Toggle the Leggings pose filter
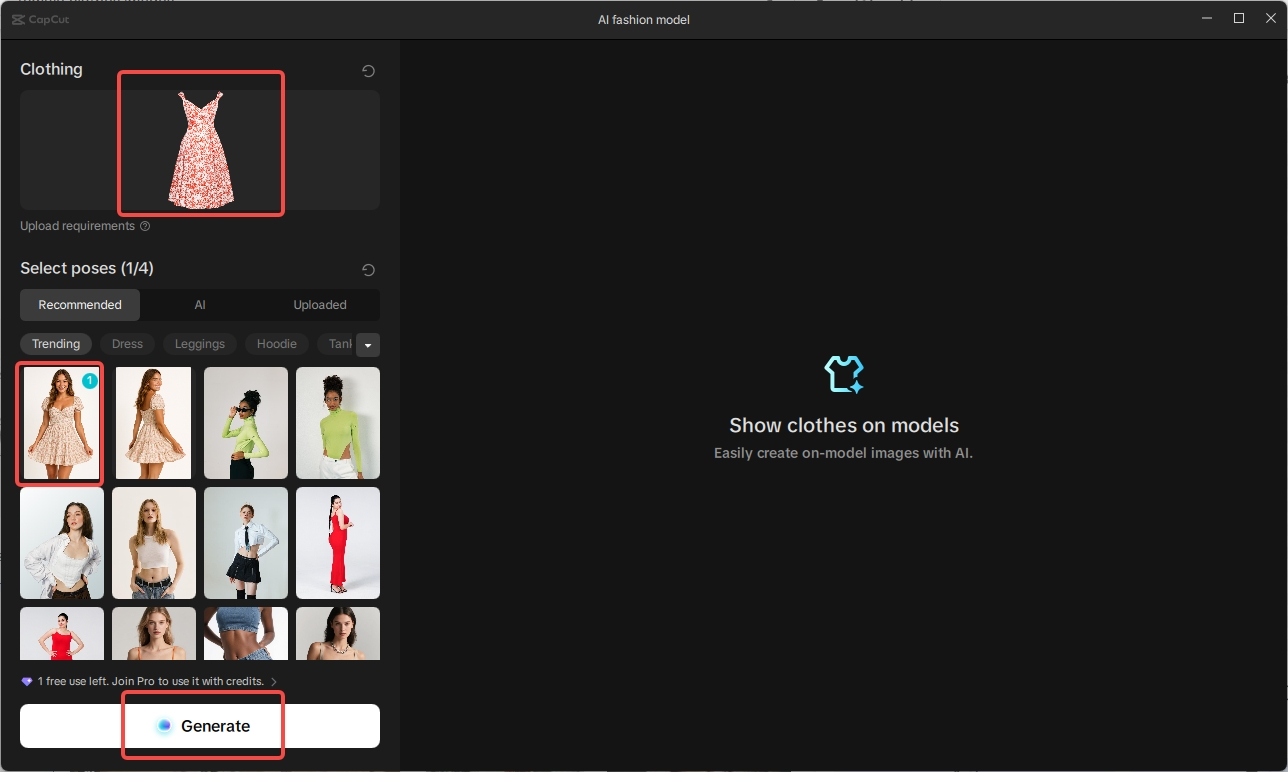The height and width of the screenshot is (772, 1288). tap(199, 343)
